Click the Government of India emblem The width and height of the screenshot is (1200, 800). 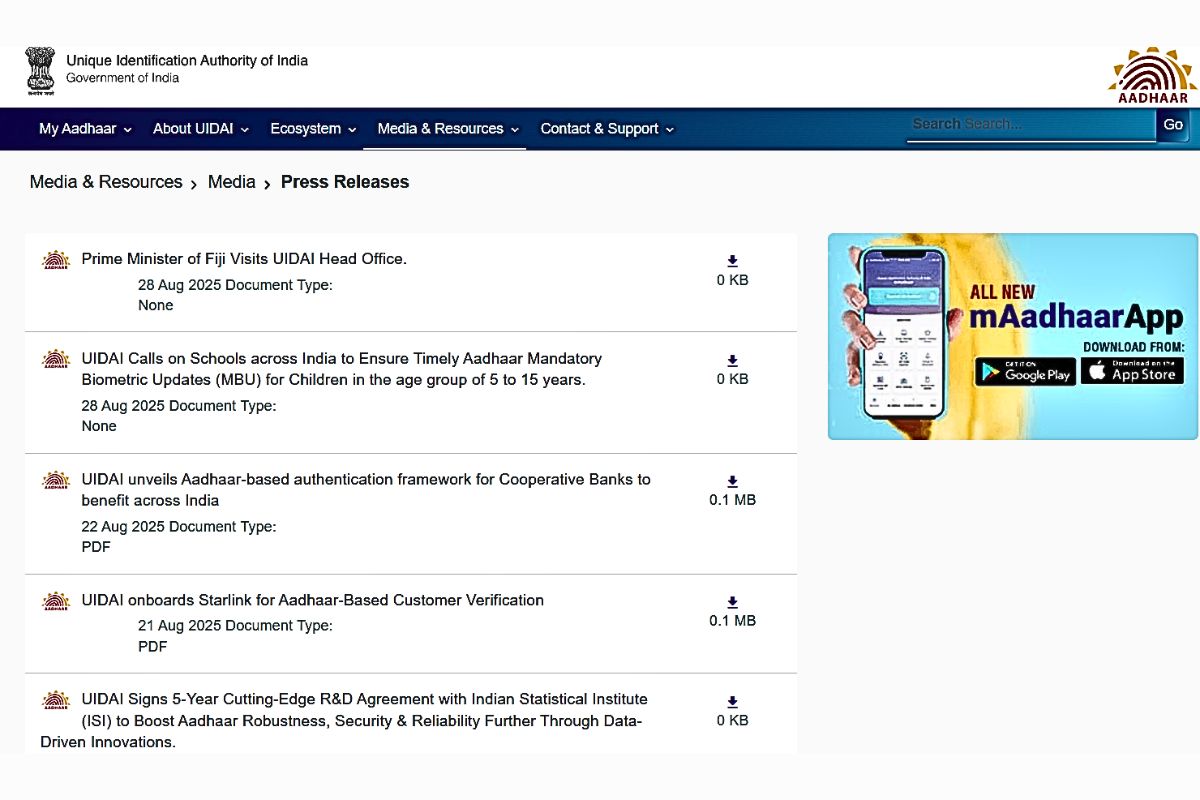[x=41, y=70]
